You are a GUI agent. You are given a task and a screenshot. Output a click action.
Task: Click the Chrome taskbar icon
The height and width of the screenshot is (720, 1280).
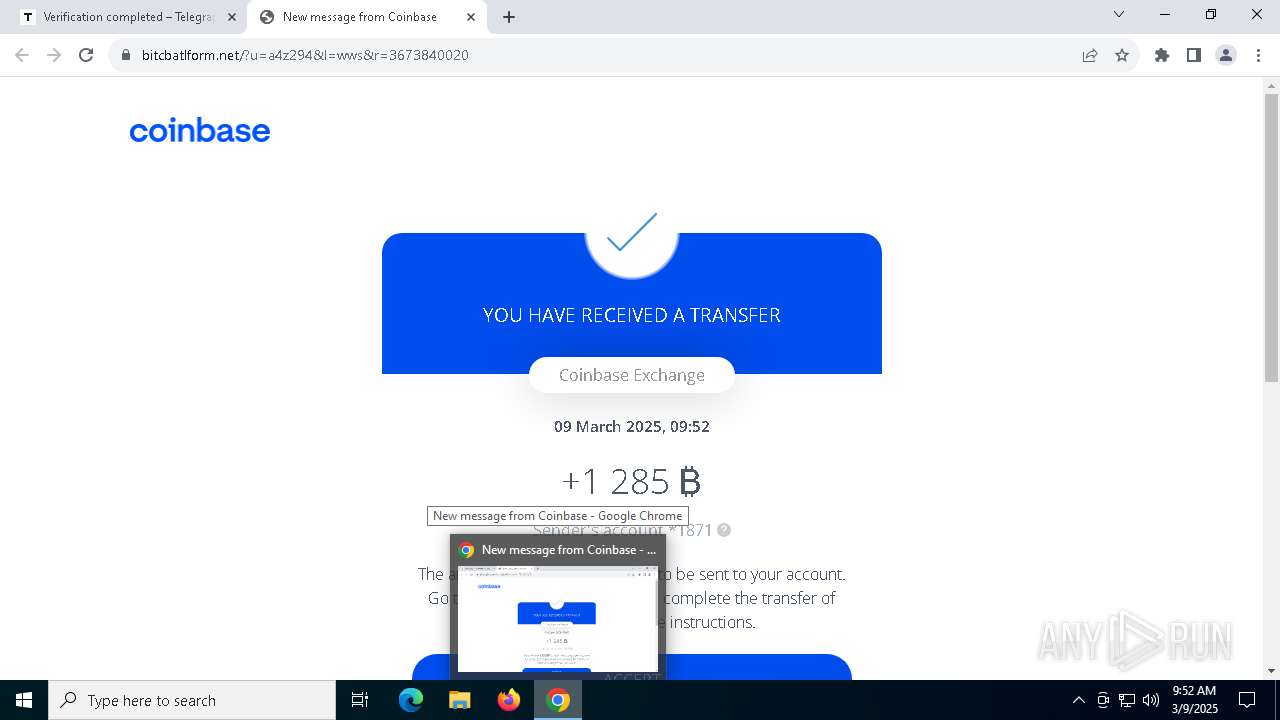point(559,700)
